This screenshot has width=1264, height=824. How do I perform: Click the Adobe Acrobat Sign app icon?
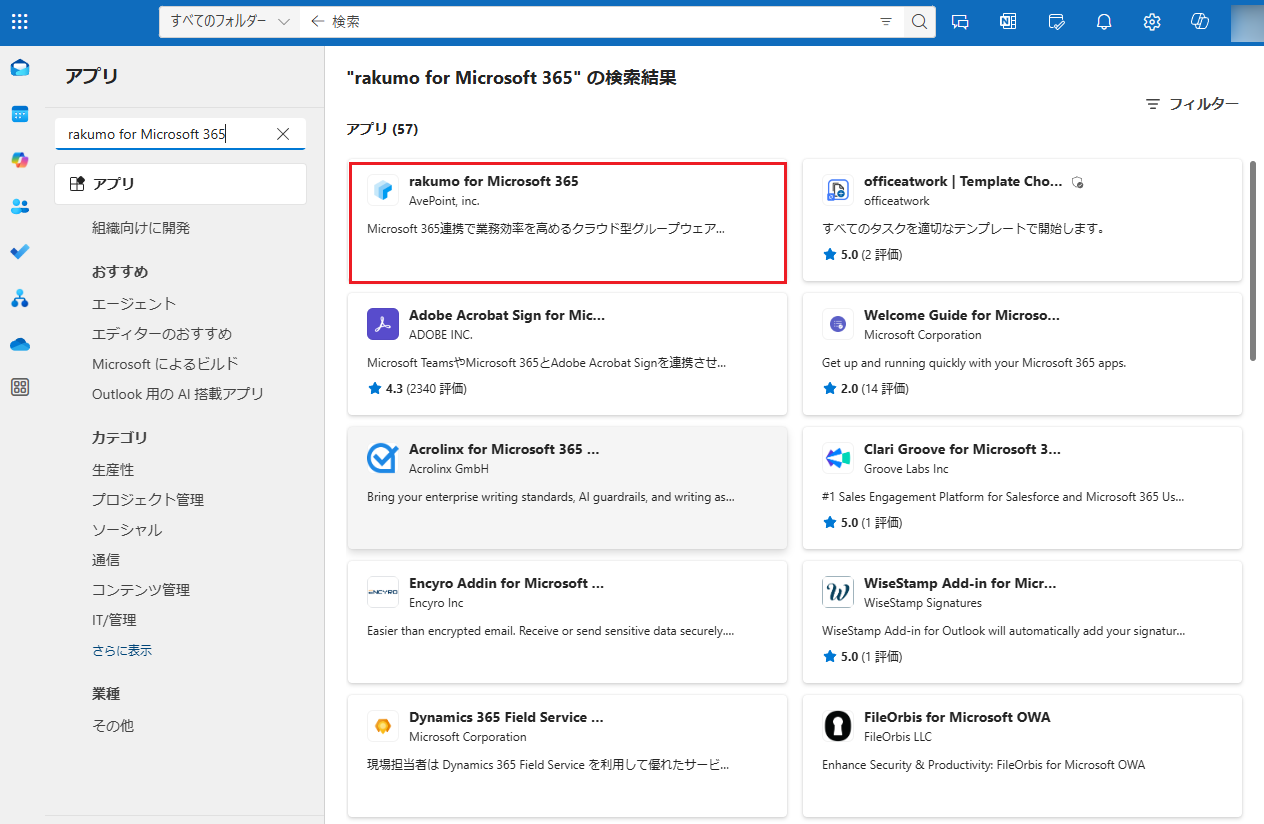383,324
